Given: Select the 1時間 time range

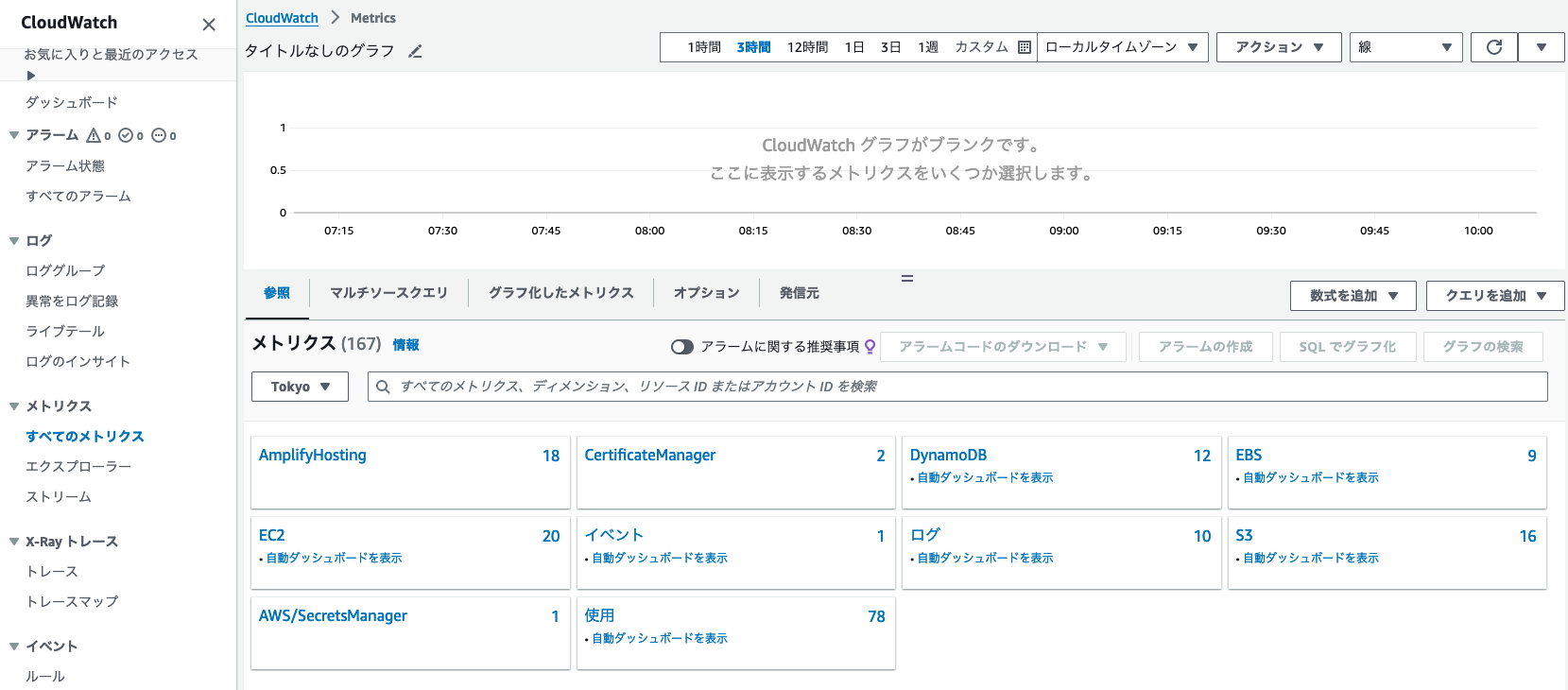Looking at the screenshot, I should pos(704,47).
